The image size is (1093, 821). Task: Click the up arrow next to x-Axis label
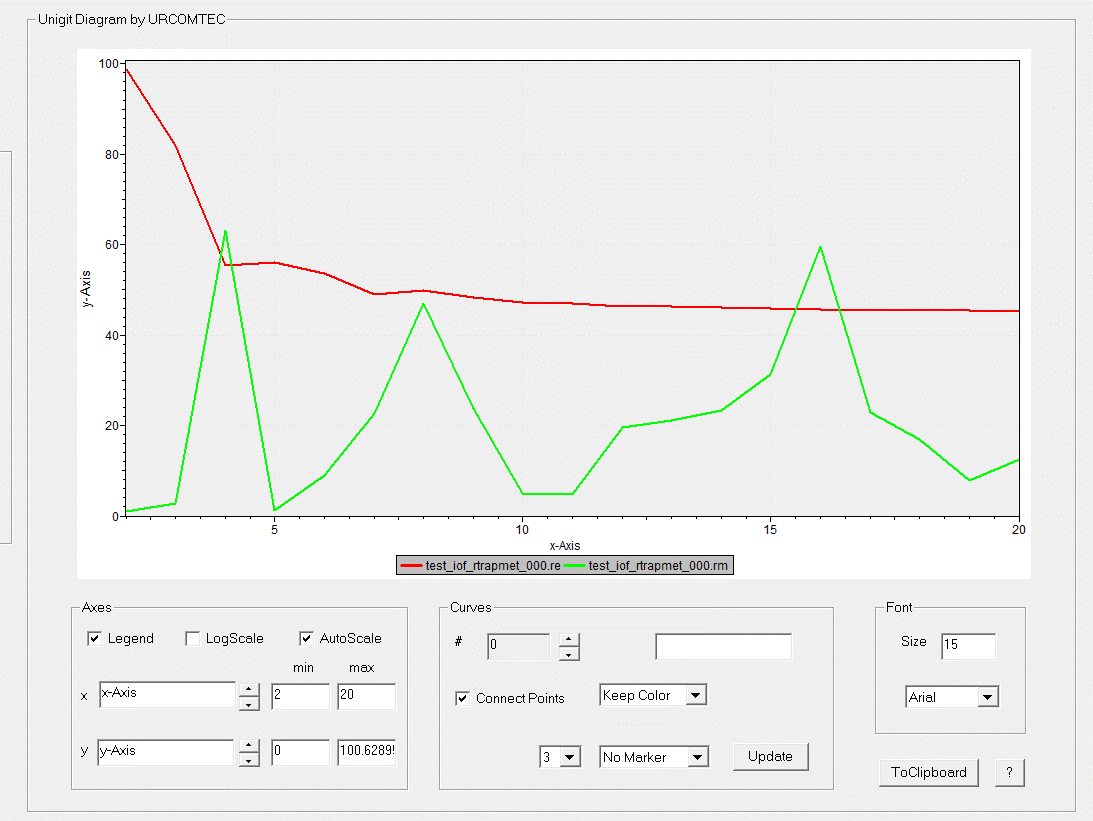pyautogui.click(x=249, y=689)
